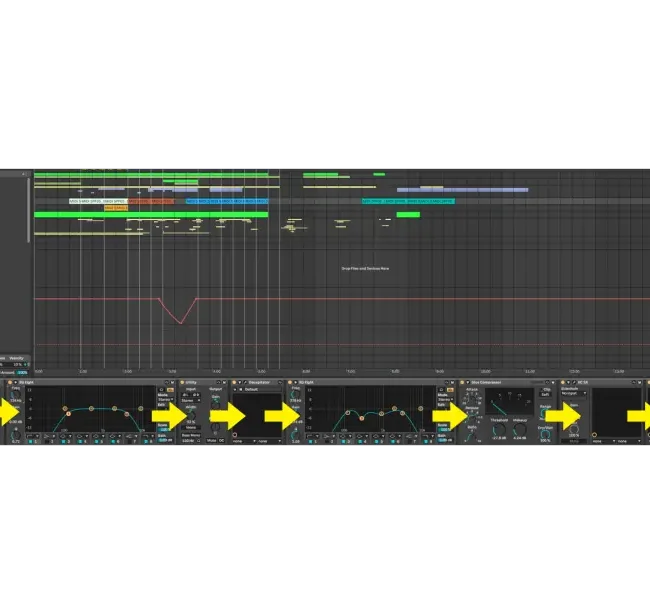
Task: Toggle the Utility device activator
Action: (181, 382)
